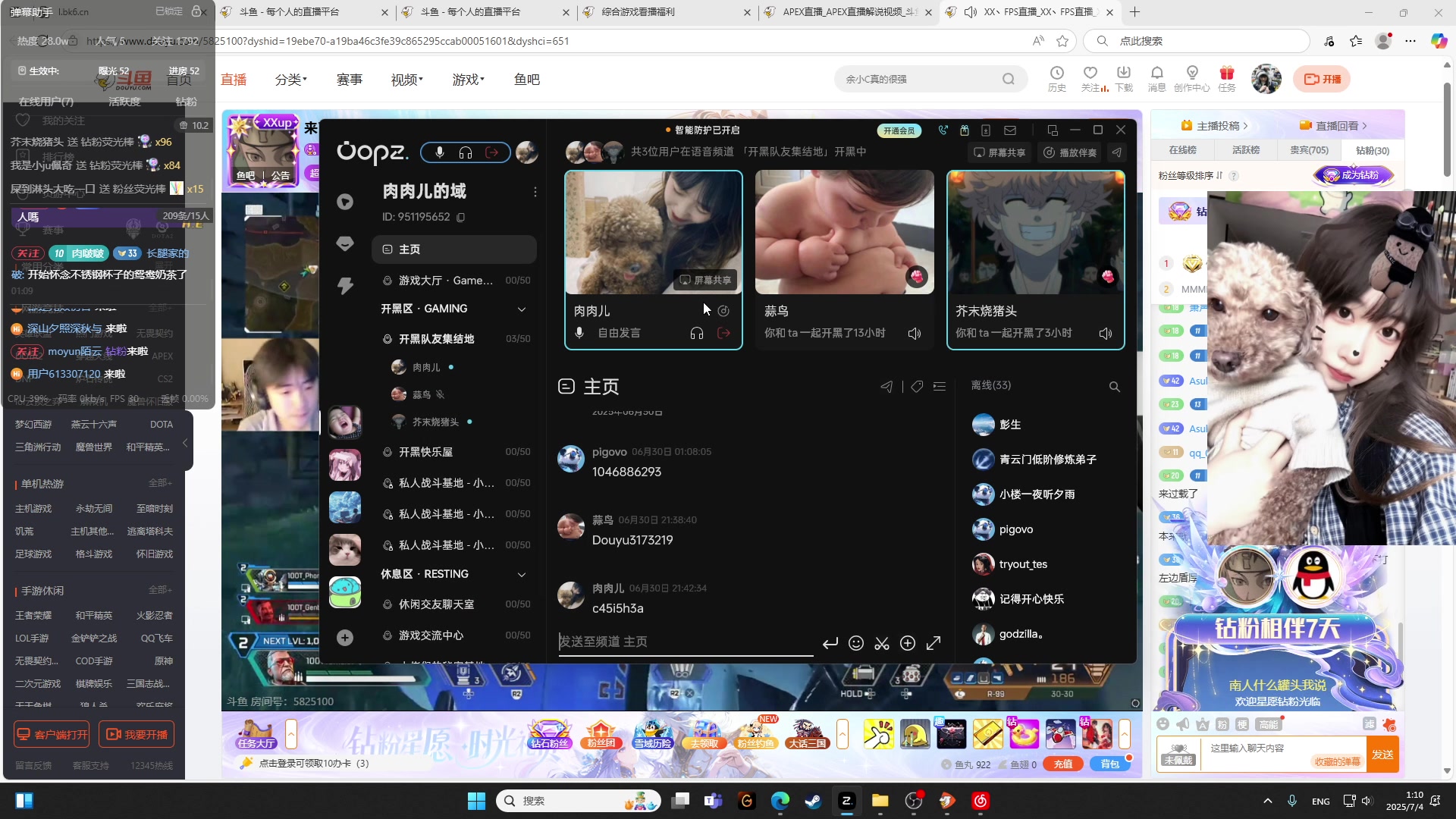The height and width of the screenshot is (819, 1456).
Task: Open the three-dot menu beside 肉肉儿的域
Action: [535, 192]
